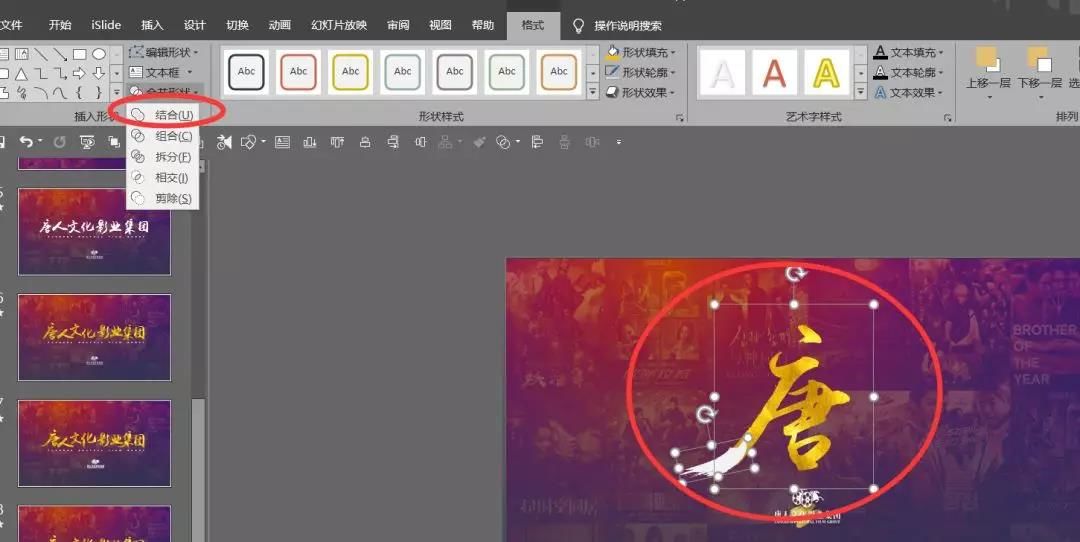Choose Combine 组合(C) from merge menu
The width and height of the screenshot is (1080, 542).
point(164,136)
